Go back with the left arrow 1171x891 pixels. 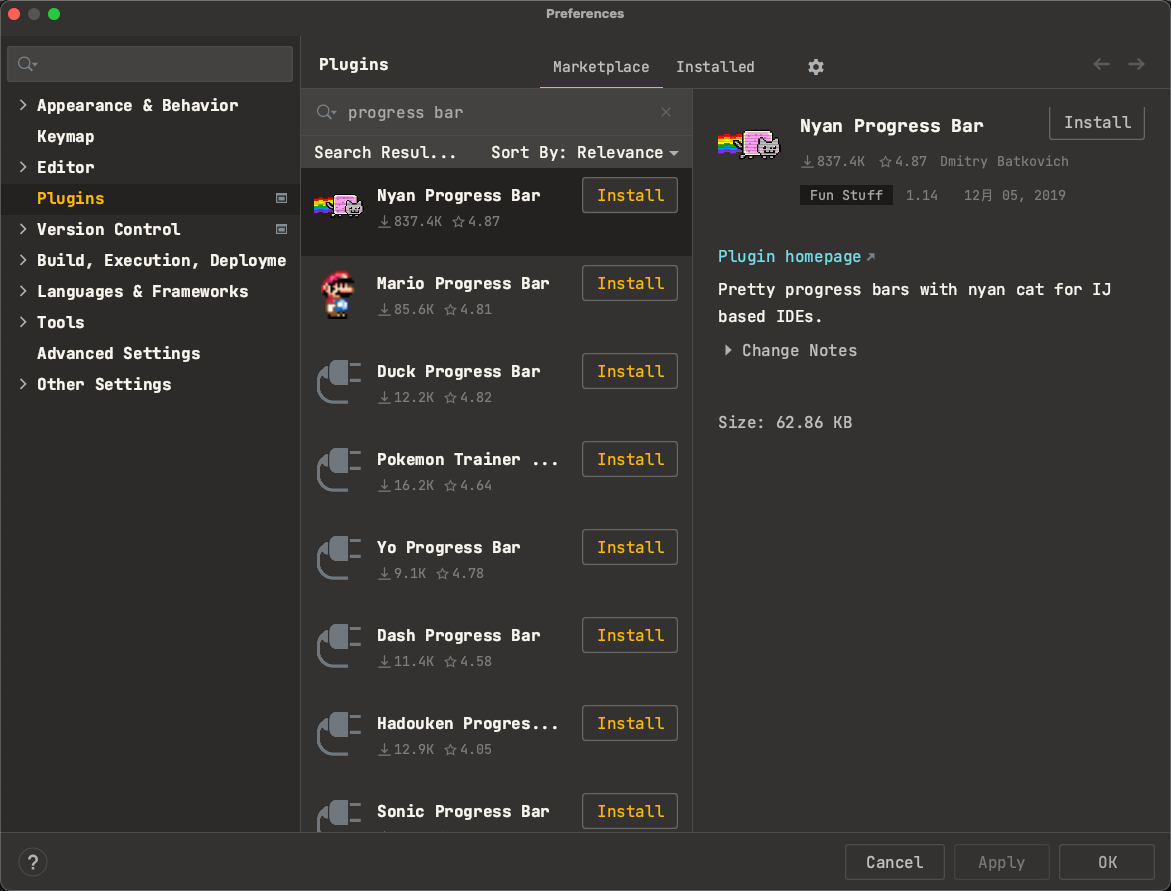click(1102, 64)
